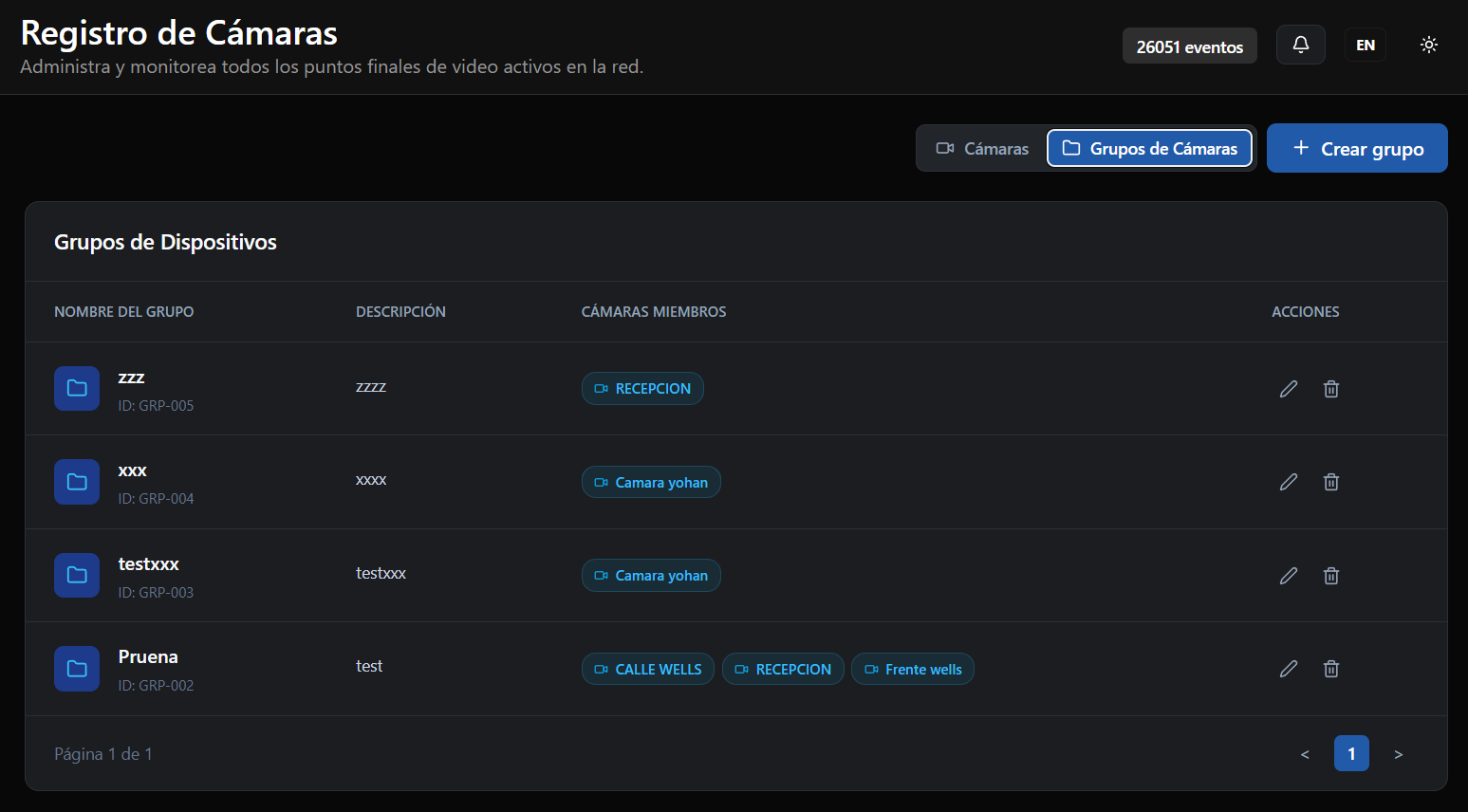Click the folder icon of Pruena group

(77, 669)
